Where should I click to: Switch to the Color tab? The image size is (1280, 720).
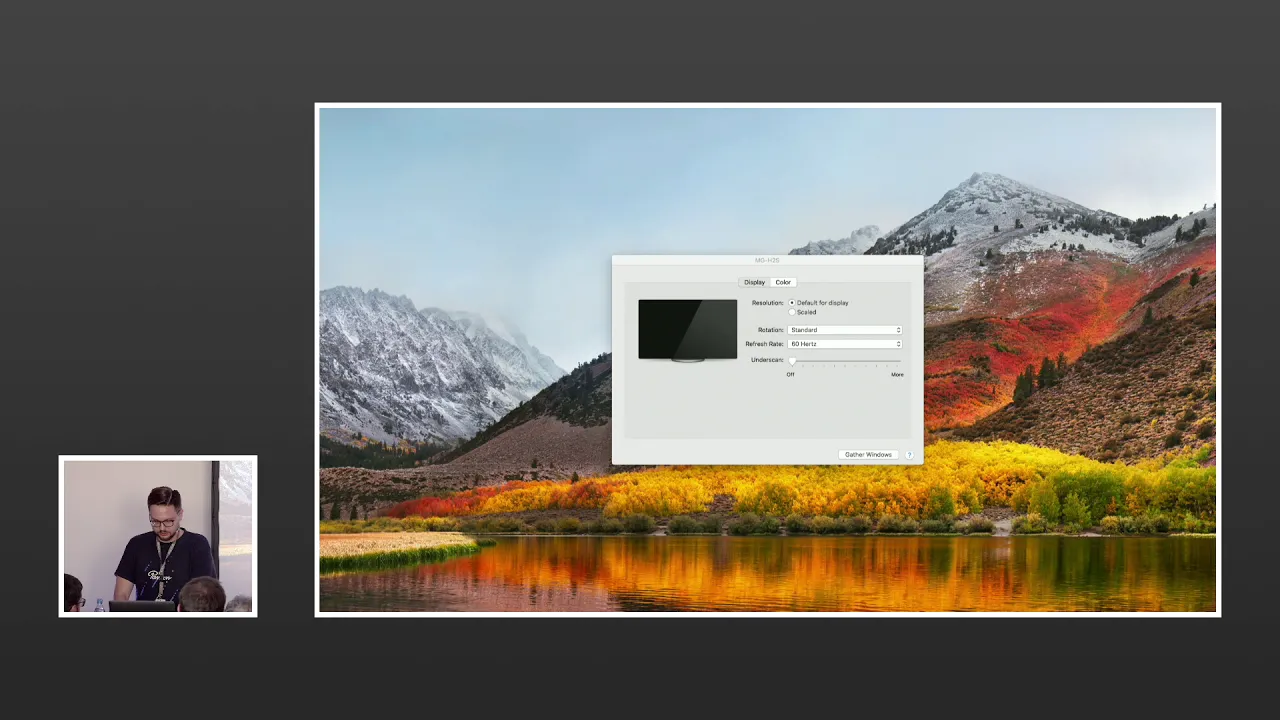tap(783, 282)
